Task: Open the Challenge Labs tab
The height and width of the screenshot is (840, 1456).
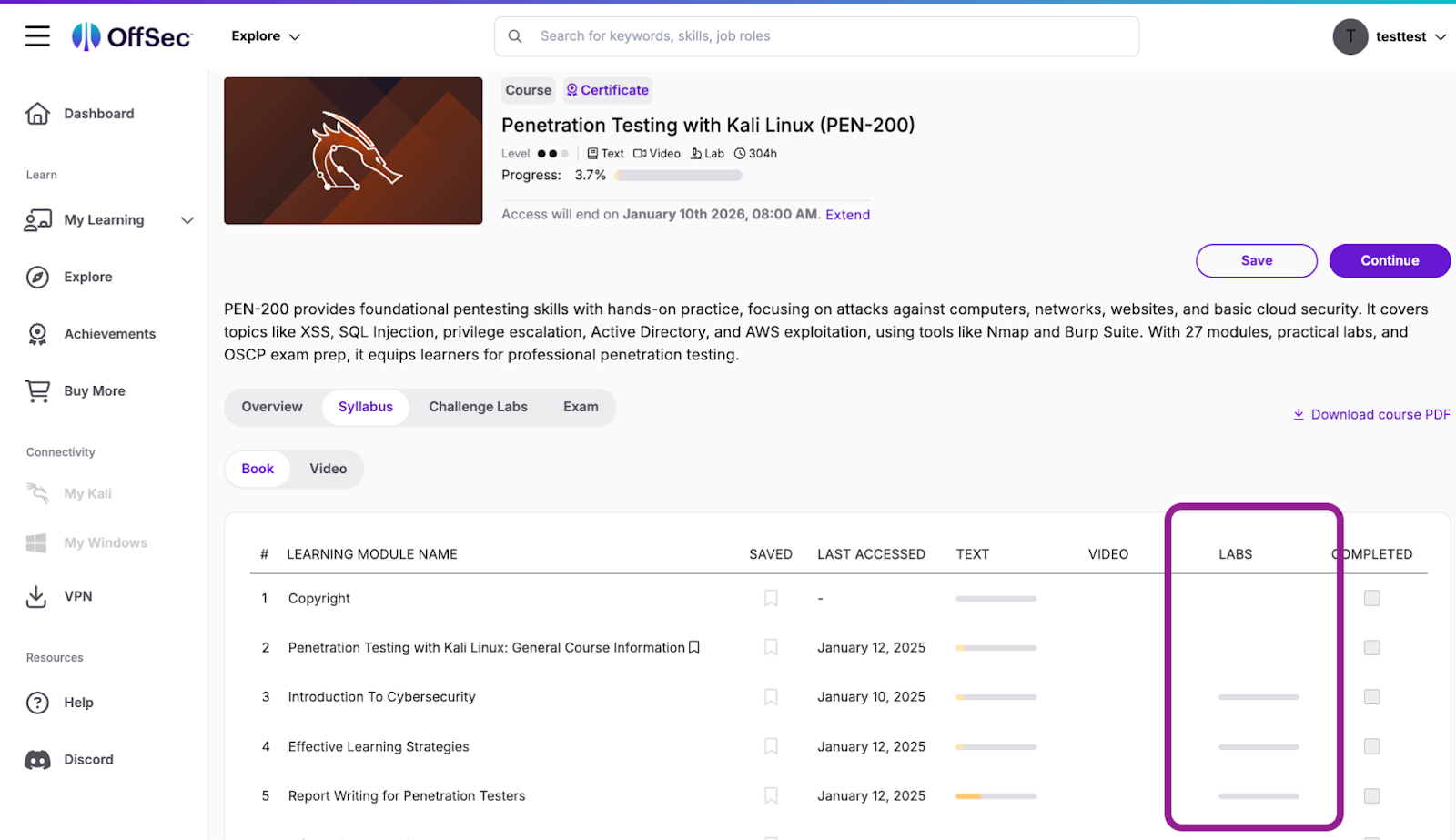Action: click(479, 407)
